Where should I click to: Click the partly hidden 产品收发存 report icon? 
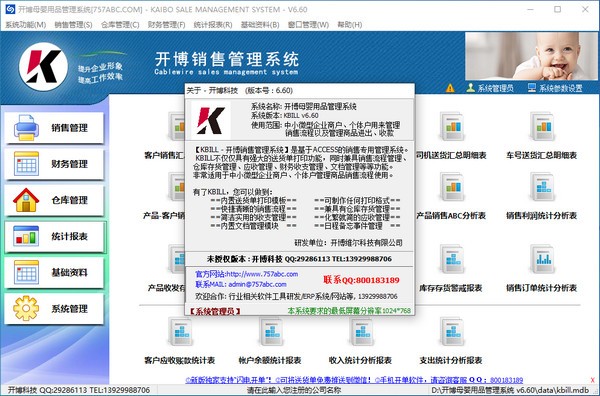click(x=176, y=259)
